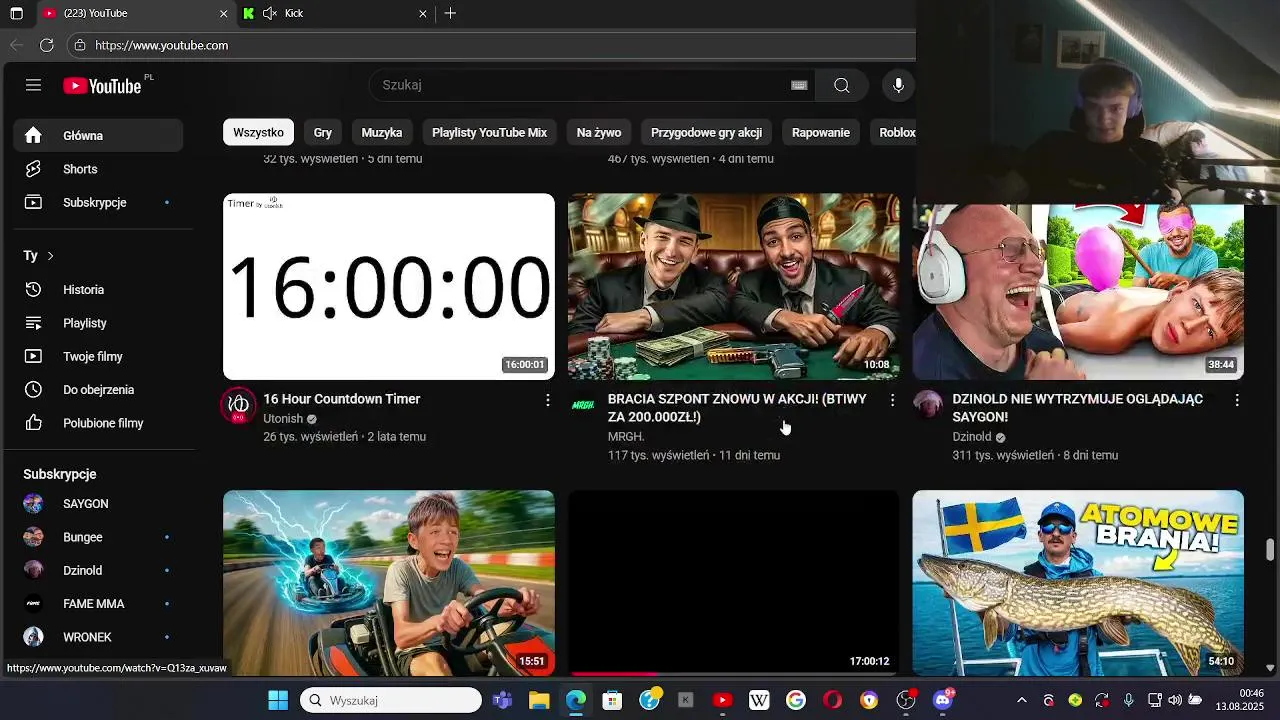Screen dimensions: 1280x720
Task: Open Polubione filmy liked videos
Action: pos(98,423)
